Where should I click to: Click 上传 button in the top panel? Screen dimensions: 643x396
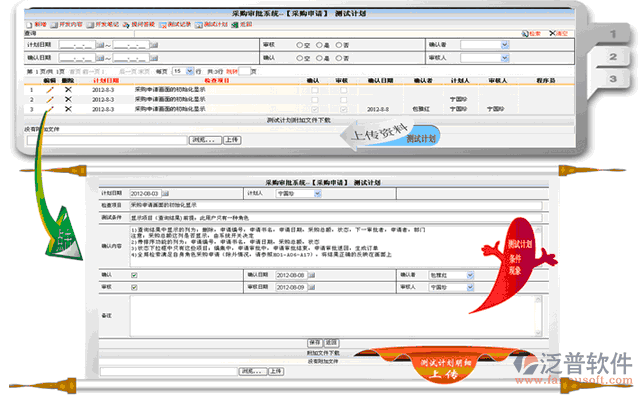[232, 140]
